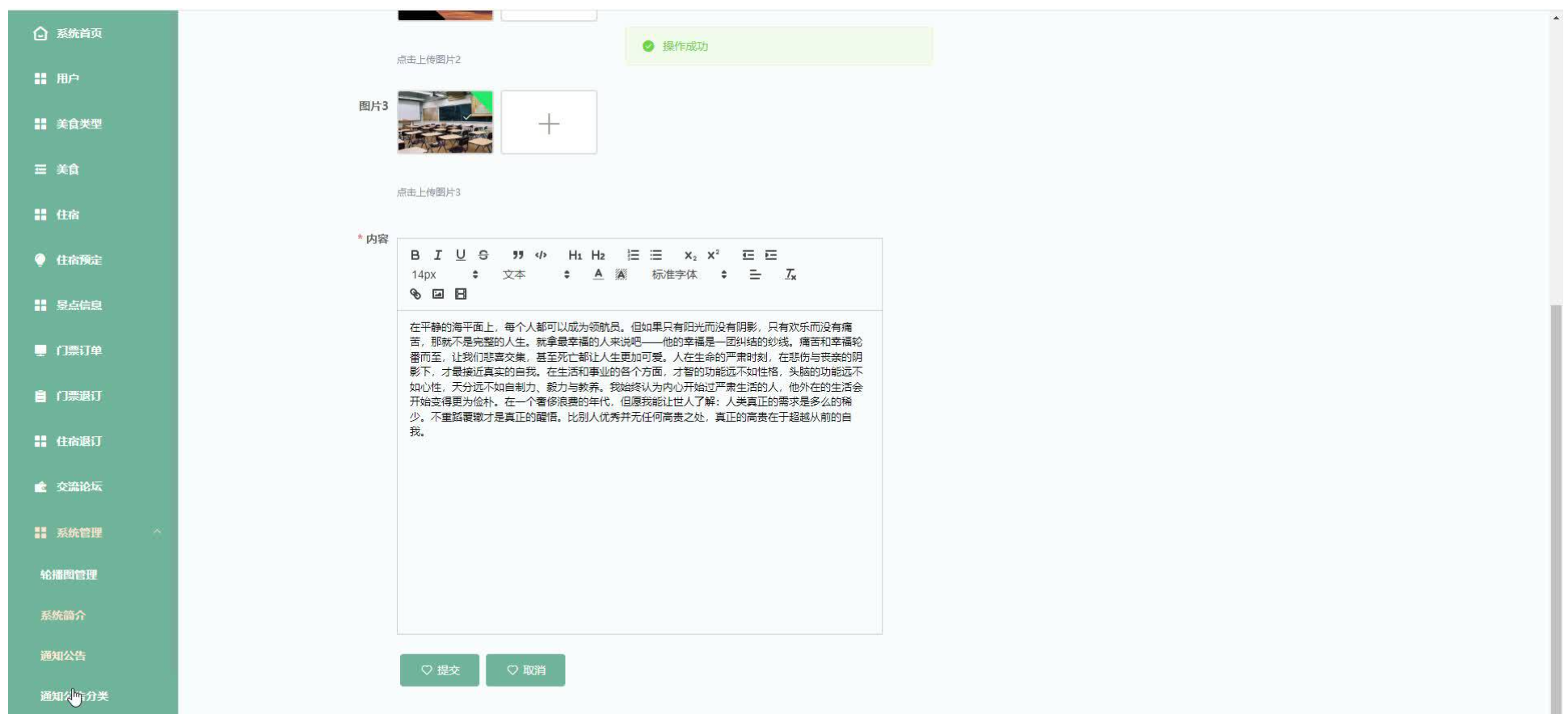Toggle italic formatting in the editor
The height and width of the screenshot is (714, 1568).
point(437,255)
